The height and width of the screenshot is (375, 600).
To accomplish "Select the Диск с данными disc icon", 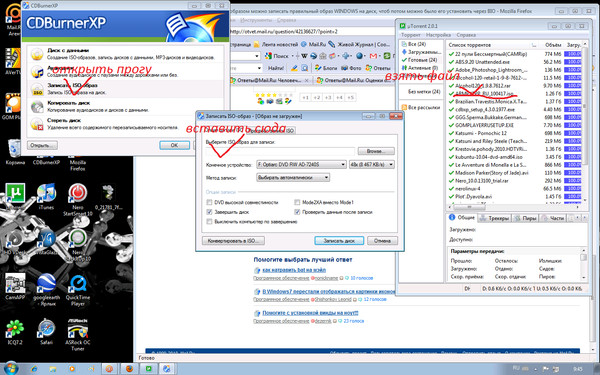I will coord(37,54).
